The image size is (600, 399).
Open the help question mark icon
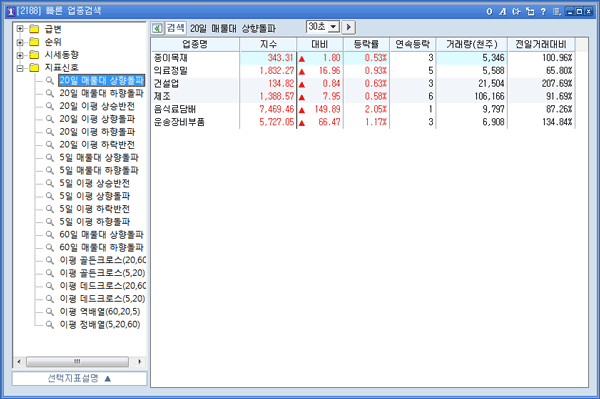pos(543,11)
